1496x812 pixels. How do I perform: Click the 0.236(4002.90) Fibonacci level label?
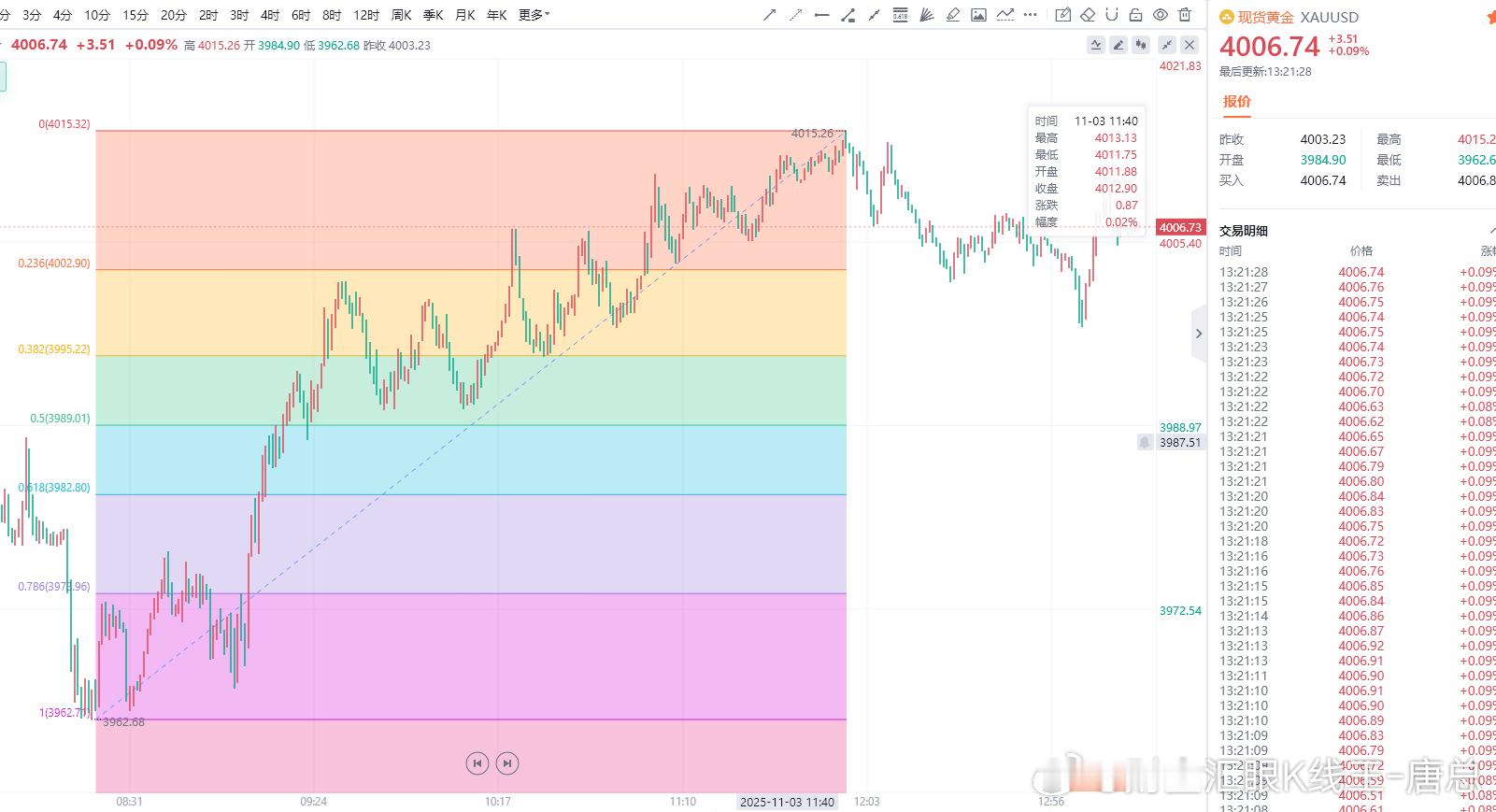54,264
